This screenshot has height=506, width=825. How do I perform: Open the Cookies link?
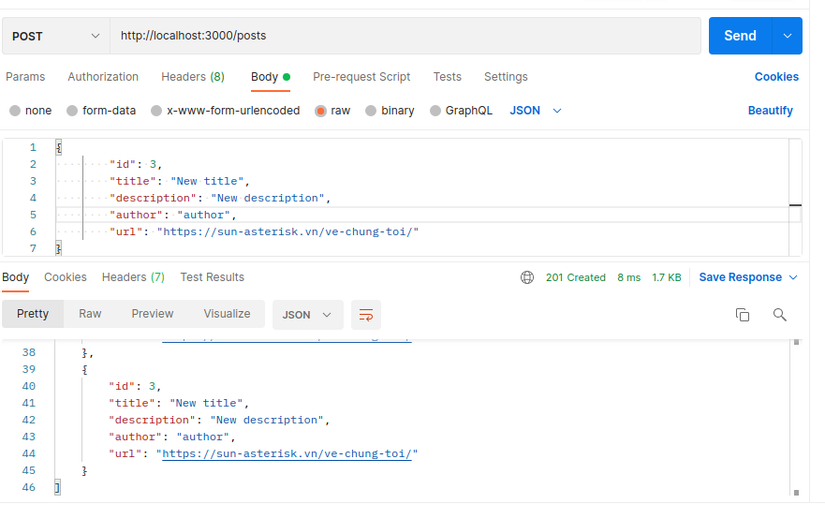coord(776,77)
